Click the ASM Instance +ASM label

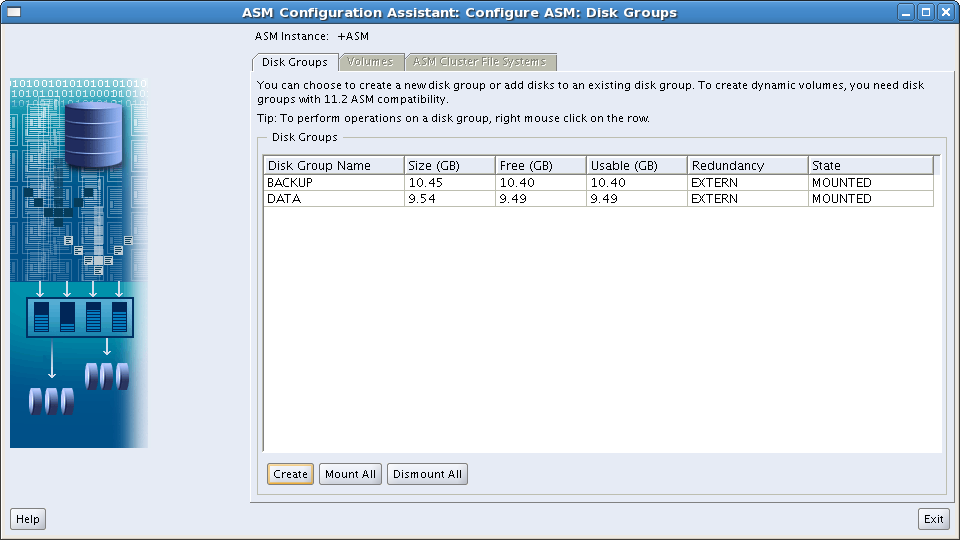pyautogui.click(x=312, y=36)
